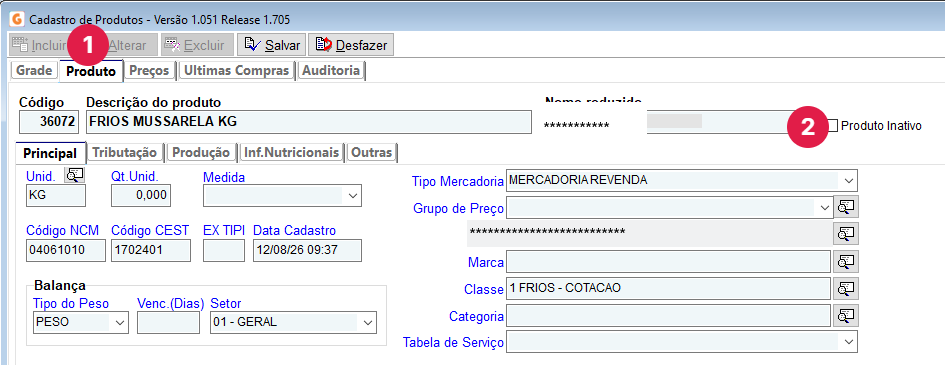Open the Setor dropdown
Screen dimensions: 945x365
[x=368, y=322]
